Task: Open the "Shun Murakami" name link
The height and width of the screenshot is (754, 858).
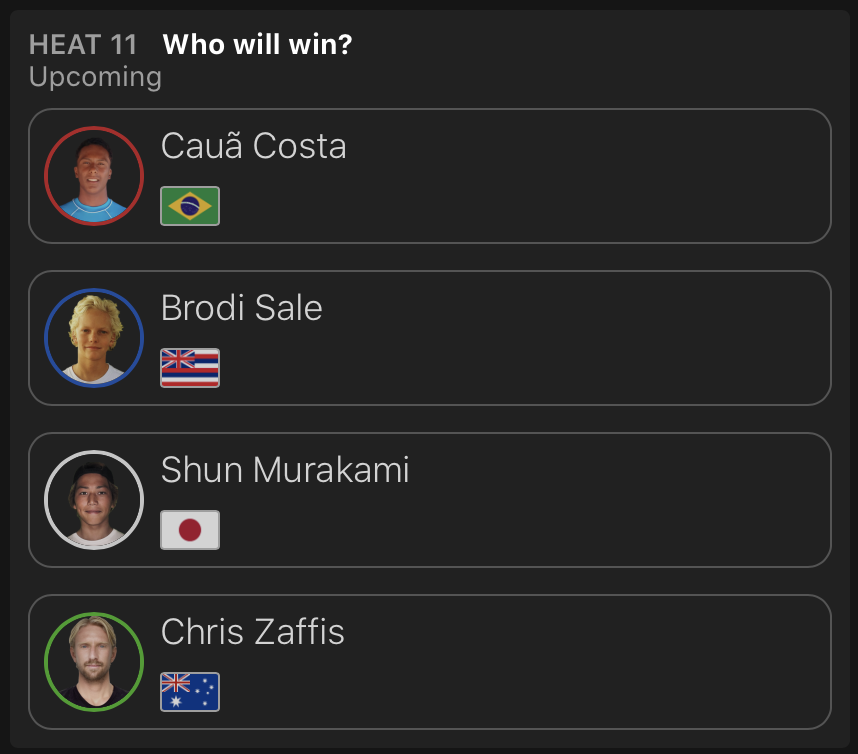Action: pos(285,470)
